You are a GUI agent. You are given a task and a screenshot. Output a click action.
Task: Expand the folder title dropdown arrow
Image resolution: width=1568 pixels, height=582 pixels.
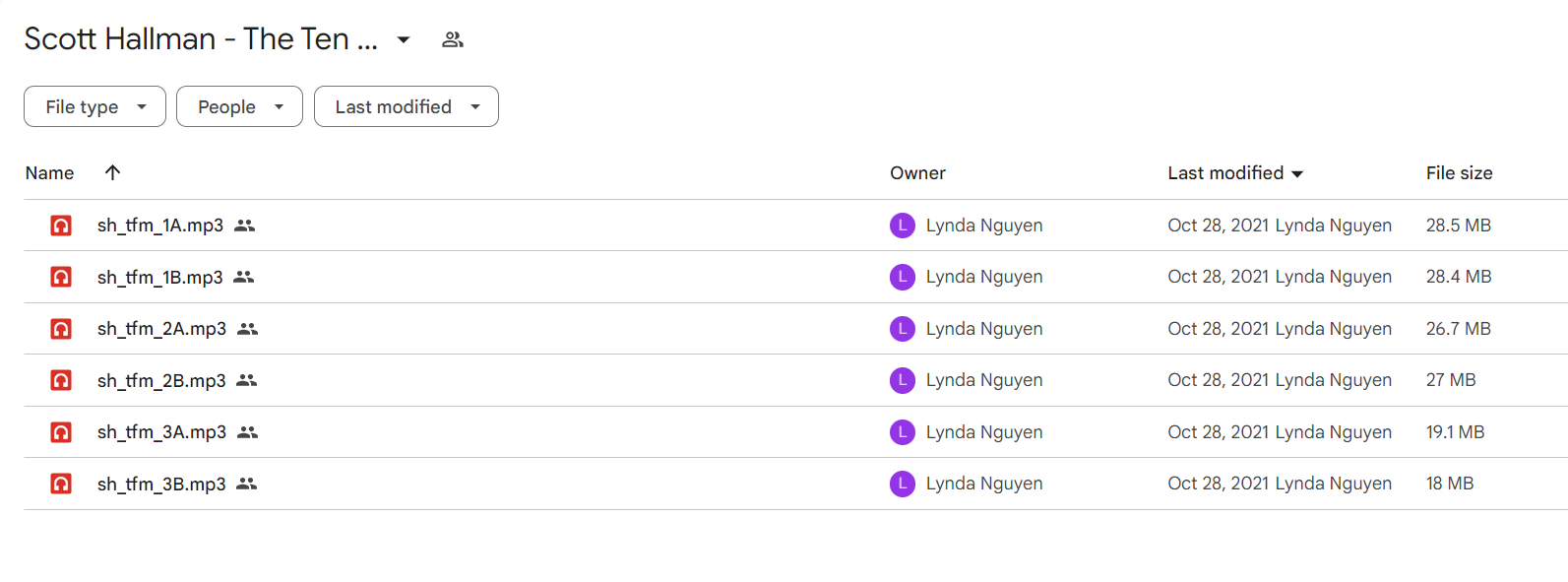404,39
